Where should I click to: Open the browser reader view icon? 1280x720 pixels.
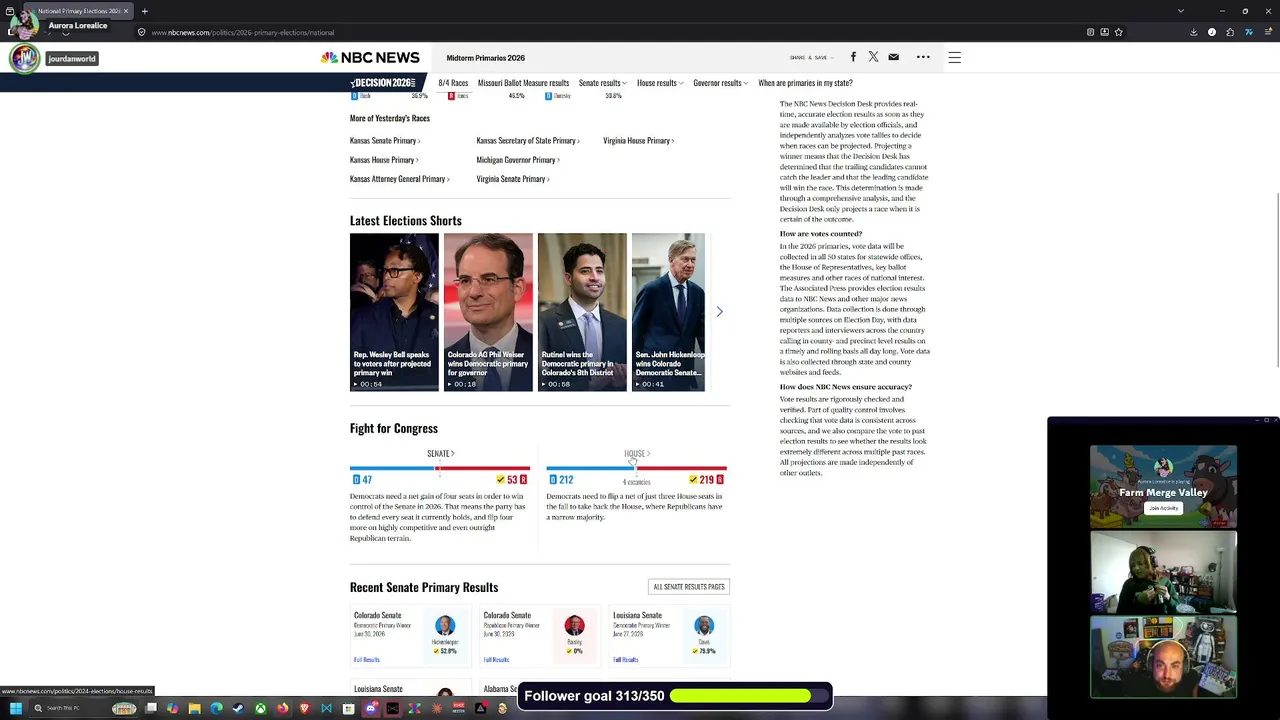(1090, 32)
